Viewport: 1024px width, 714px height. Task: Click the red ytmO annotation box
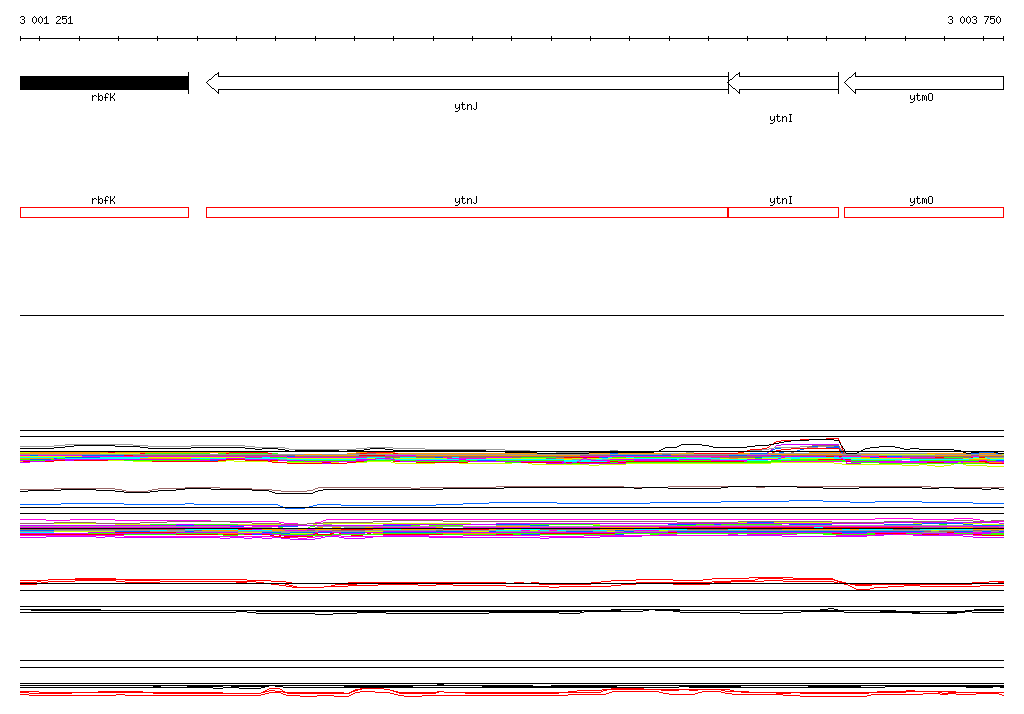tap(924, 212)
